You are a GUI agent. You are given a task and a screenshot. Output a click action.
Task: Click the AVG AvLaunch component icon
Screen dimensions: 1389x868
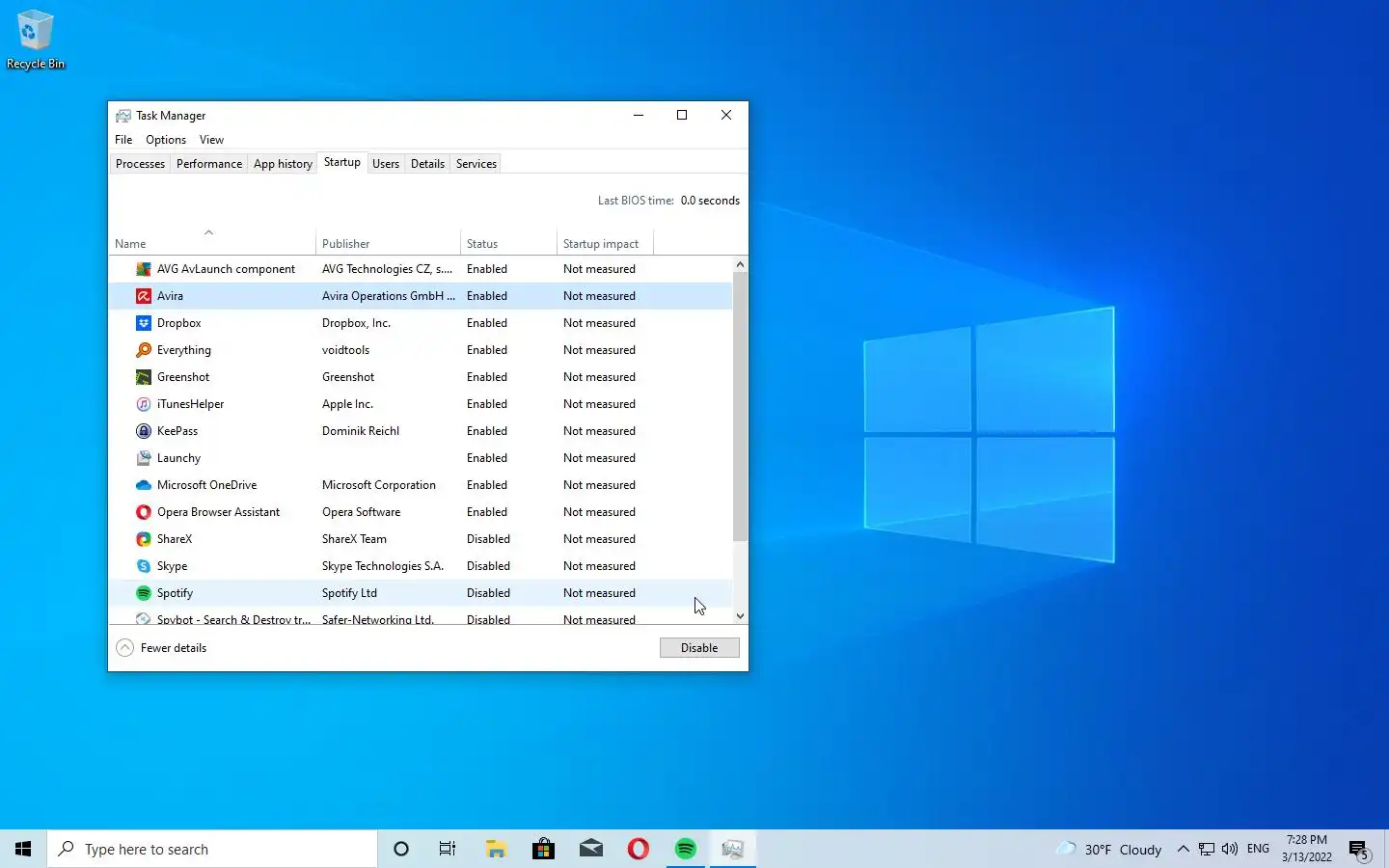[x=144, y=269]
